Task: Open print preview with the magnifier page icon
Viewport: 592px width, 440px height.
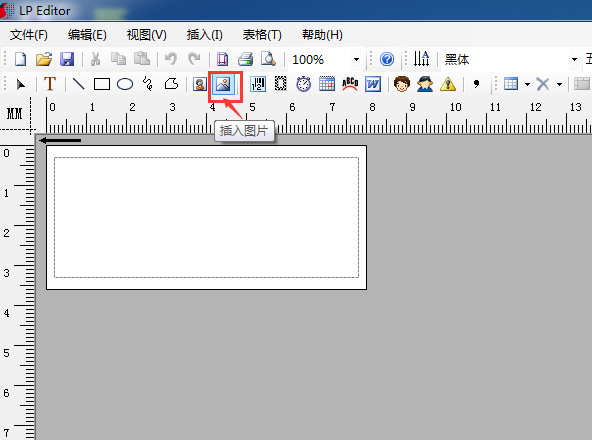Action: point(268,59)
